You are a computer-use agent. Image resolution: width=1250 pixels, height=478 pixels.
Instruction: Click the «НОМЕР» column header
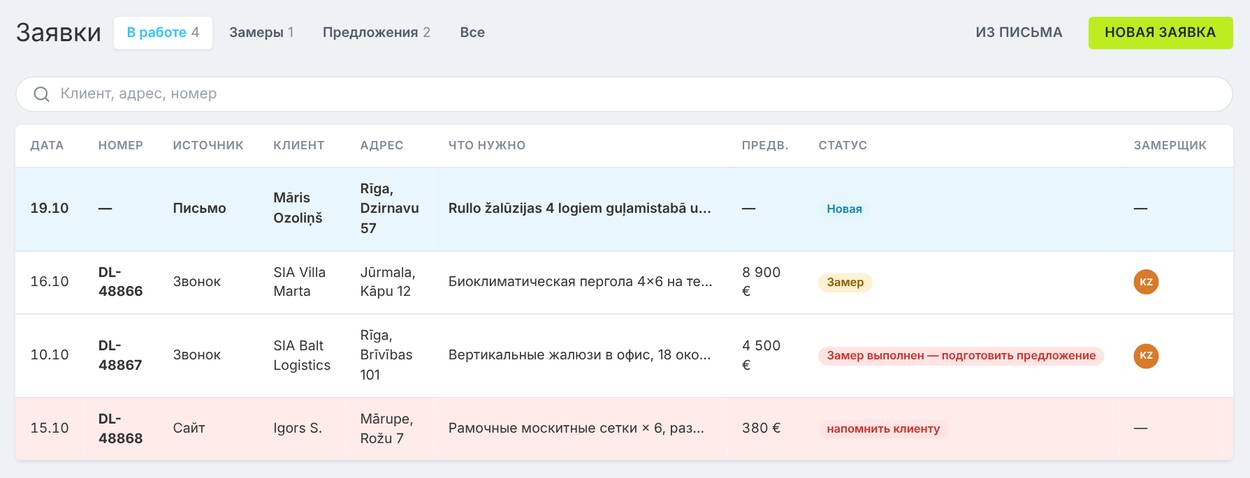click(x=121, y=145)
